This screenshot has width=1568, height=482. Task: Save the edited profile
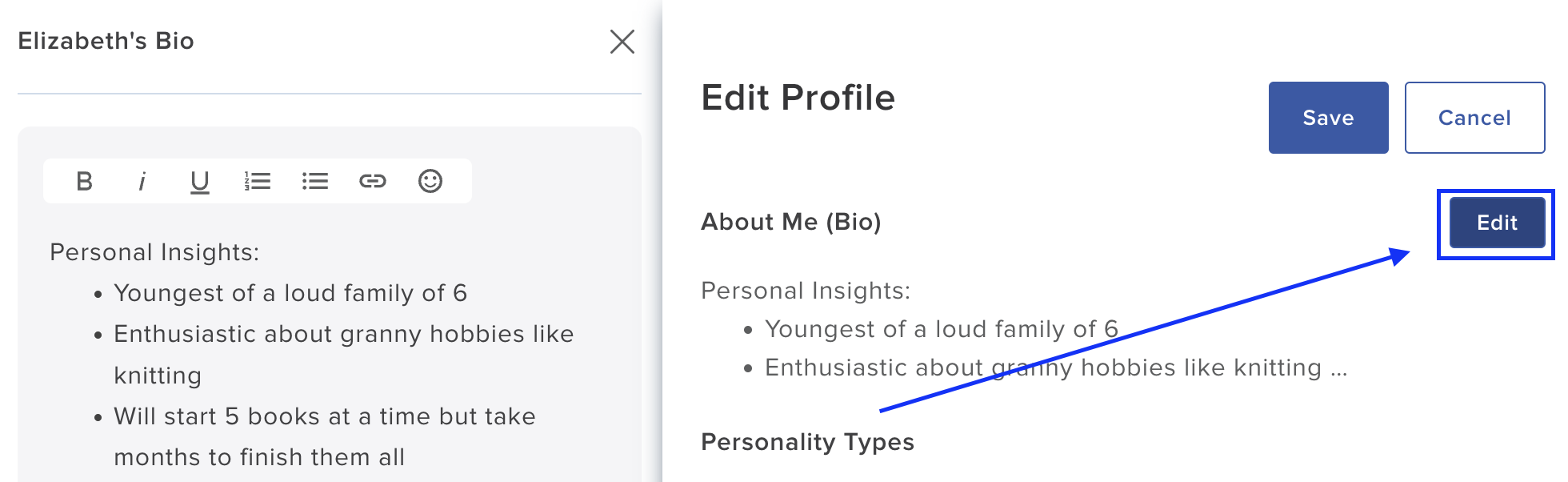[x=1328, y=117]
